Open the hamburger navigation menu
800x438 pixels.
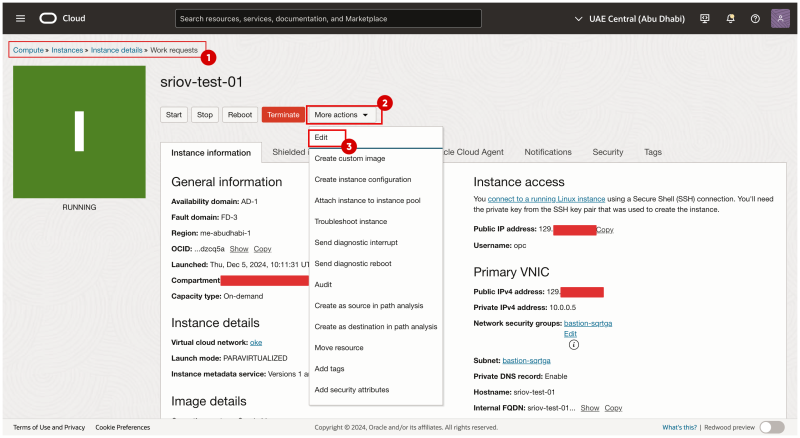(x=20, y=19)
